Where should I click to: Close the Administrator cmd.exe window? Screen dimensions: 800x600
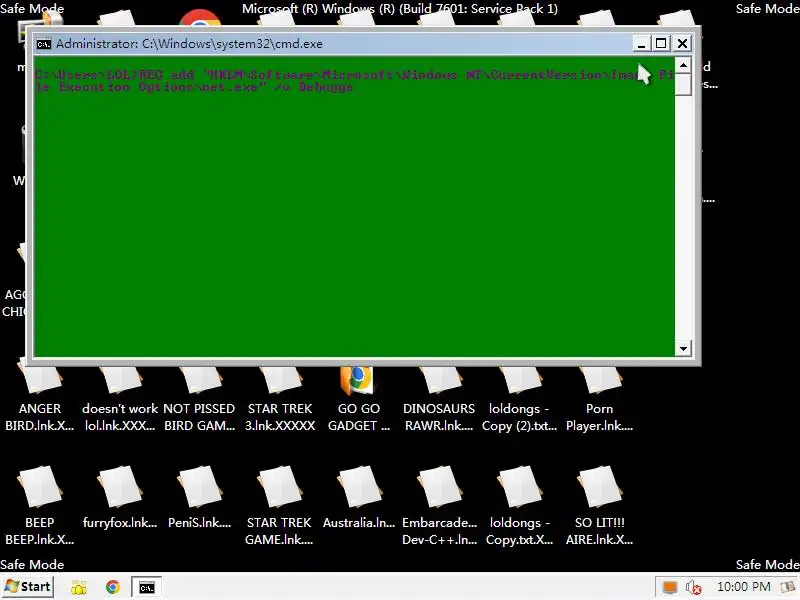682,43
